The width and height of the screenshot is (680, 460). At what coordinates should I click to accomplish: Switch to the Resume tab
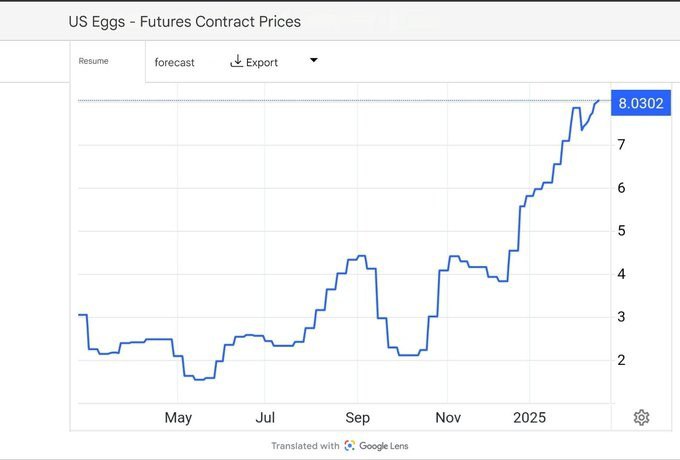tap(93, 61)
